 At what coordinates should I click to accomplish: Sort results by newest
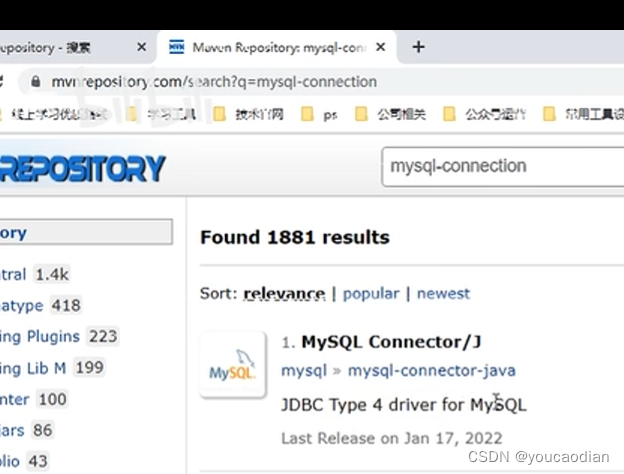pos(443,294)
